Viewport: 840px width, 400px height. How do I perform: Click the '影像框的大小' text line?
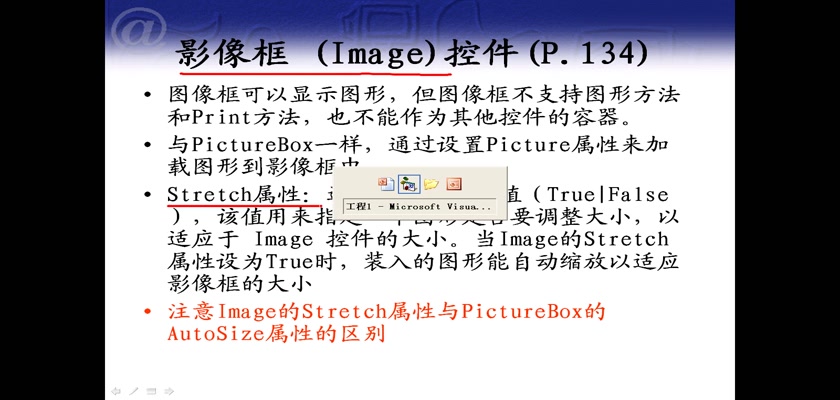(x=239, y=284)
